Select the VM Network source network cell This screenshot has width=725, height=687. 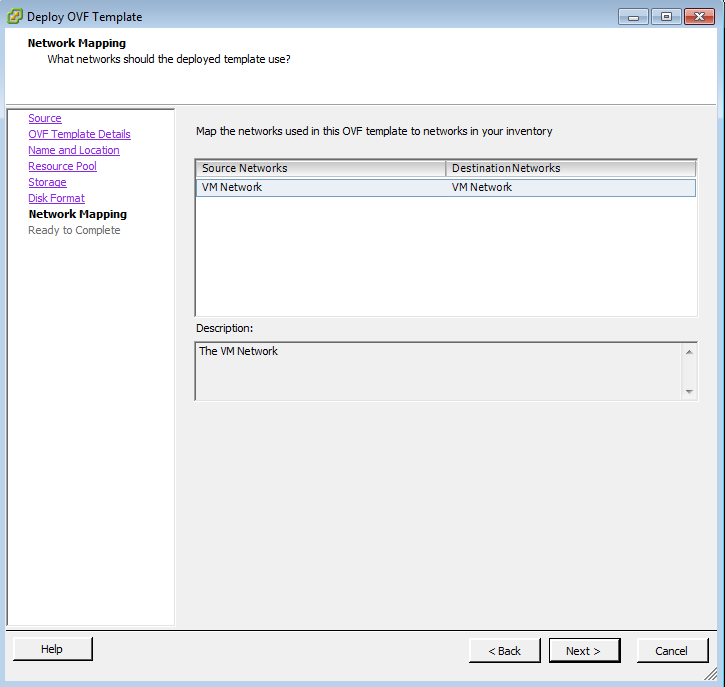[321, 187]
